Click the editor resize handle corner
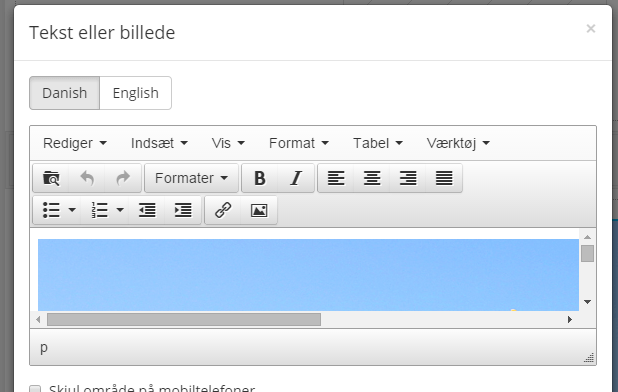Image resolution: width=618 pixels, height=392 pixels. point(589,358)
